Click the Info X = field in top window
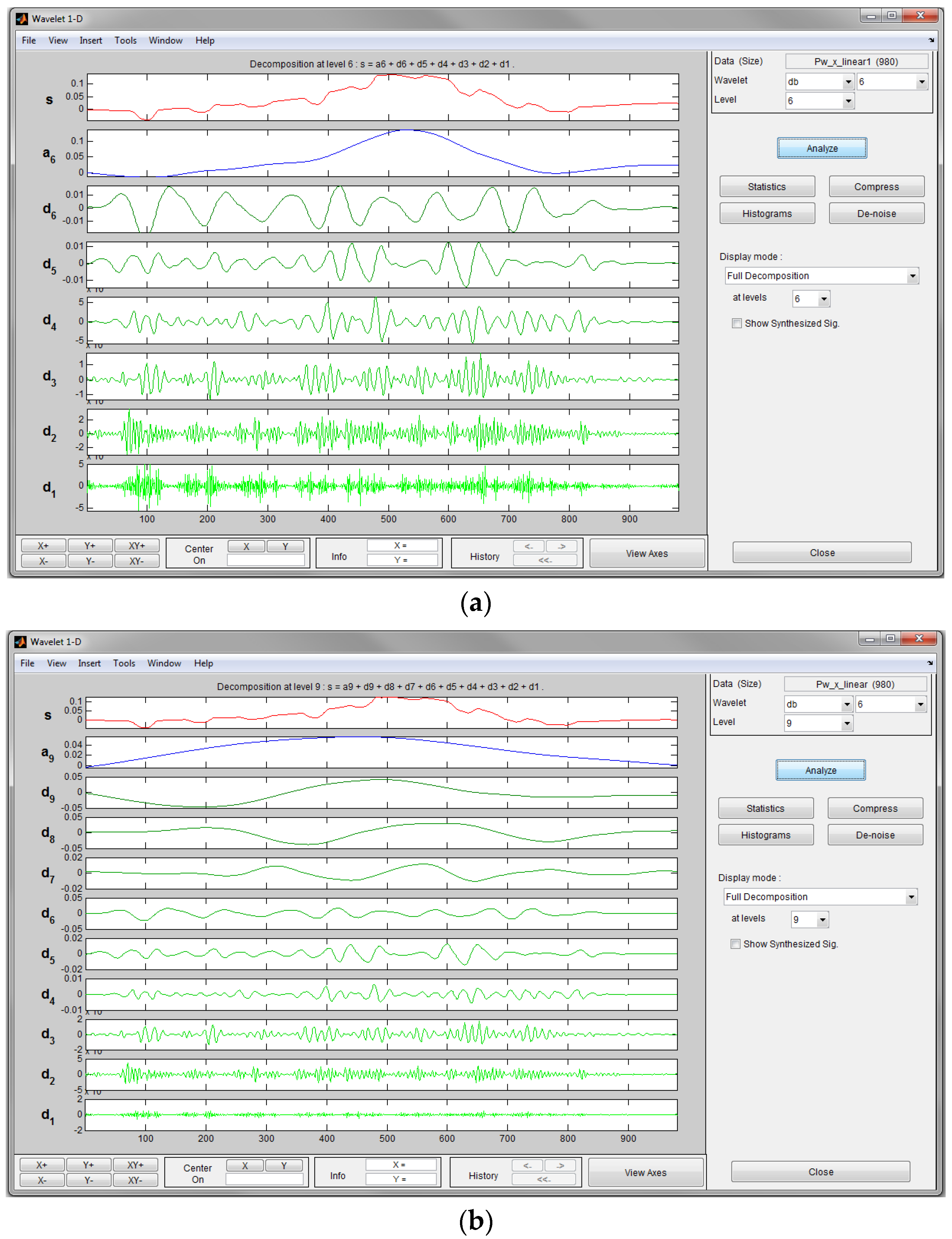Image resolution: width=952 pixels, height=1239 pixels. [402, 545]
